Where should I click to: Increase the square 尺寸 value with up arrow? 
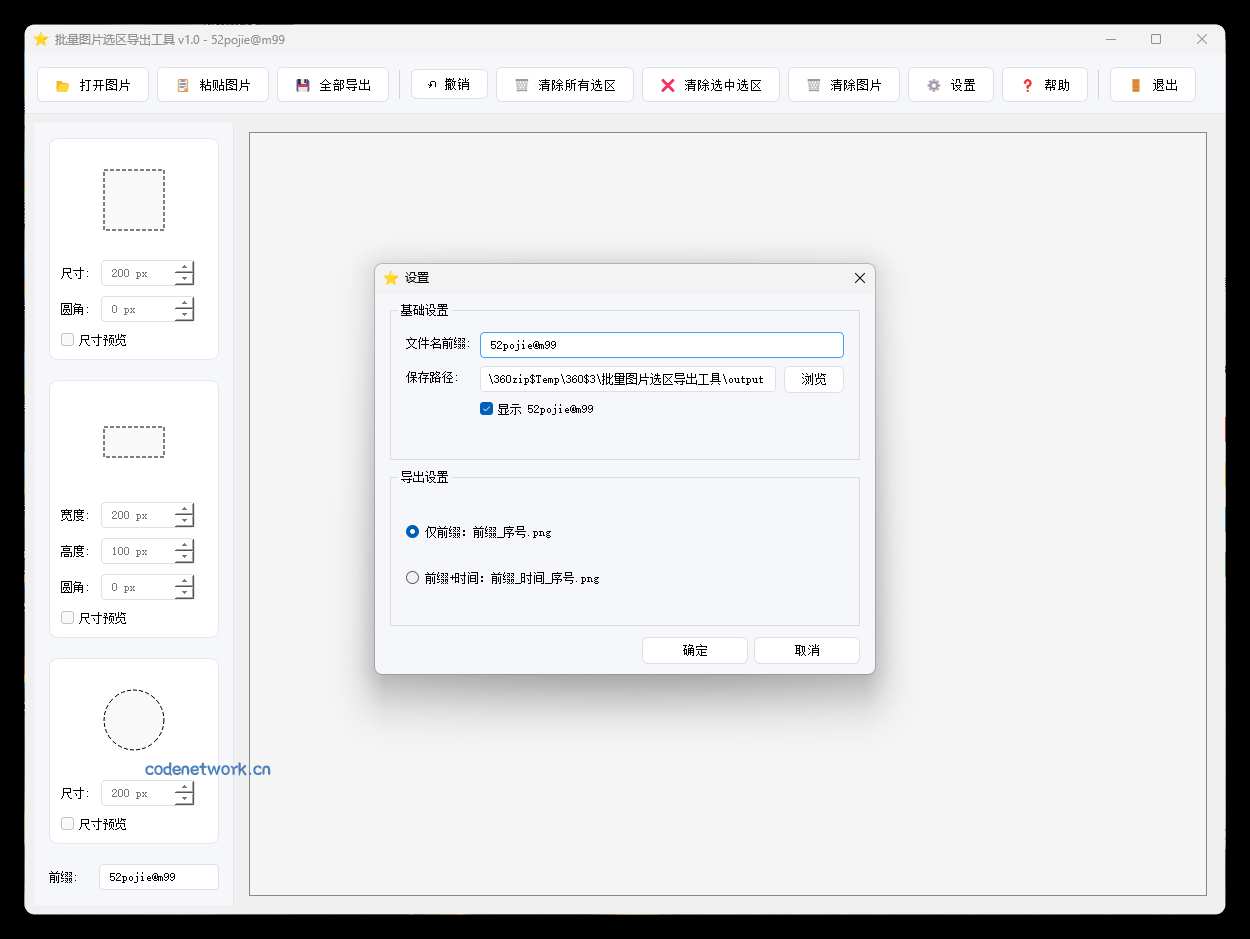coord(184,268)
